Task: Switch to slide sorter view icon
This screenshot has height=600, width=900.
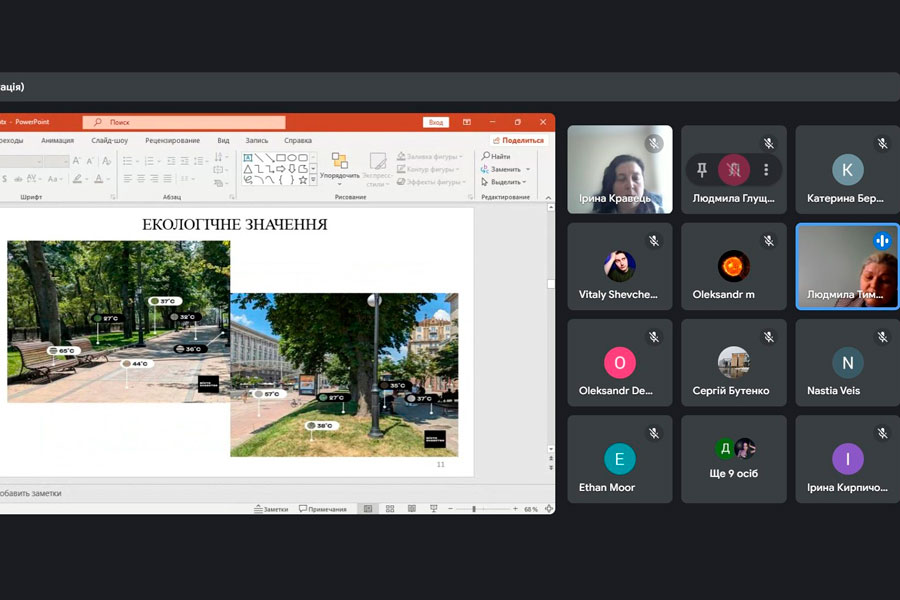Action: 389,509
